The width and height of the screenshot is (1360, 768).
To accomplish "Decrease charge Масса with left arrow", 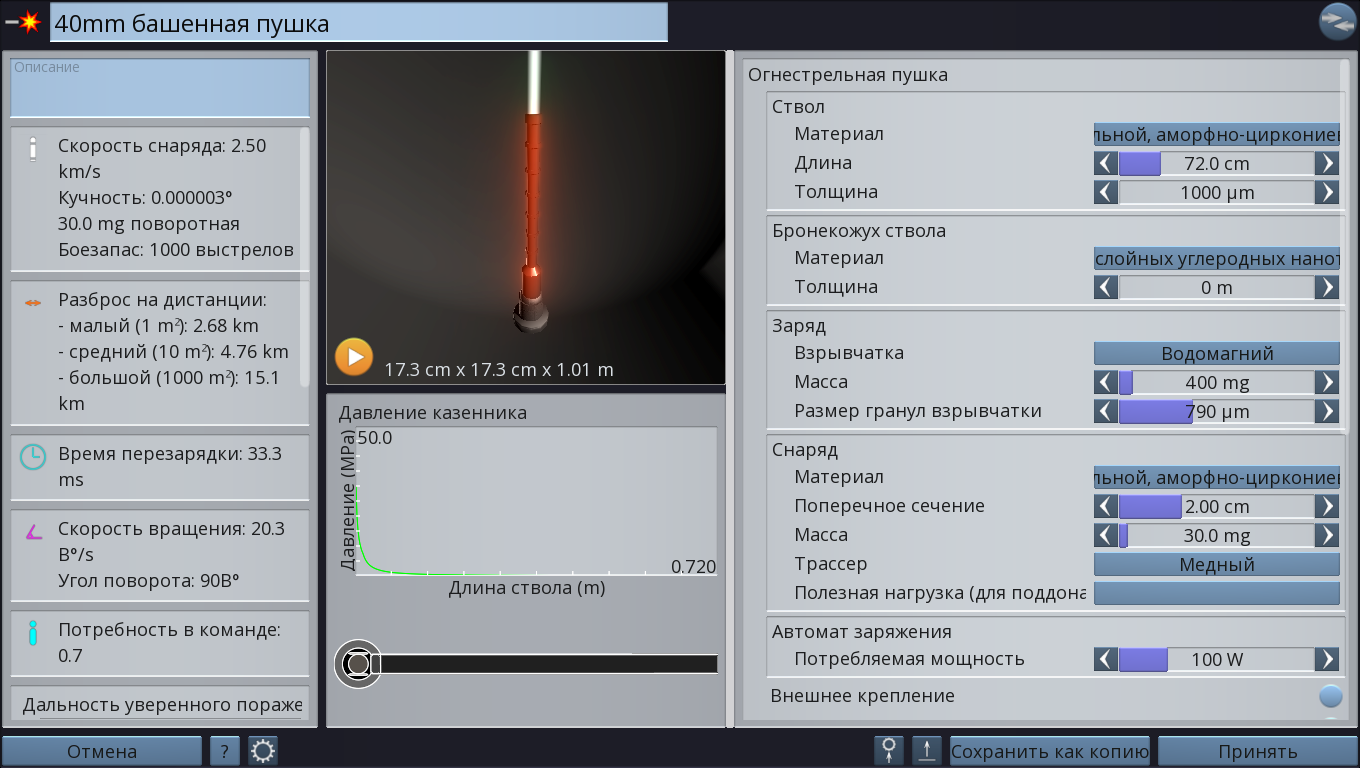I will [1105, 382].
